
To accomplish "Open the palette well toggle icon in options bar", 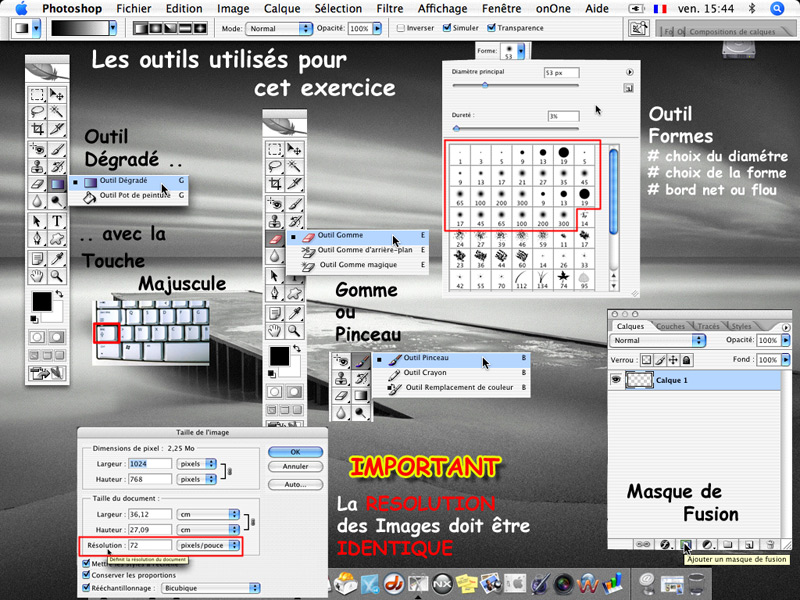I will [638, 29].
